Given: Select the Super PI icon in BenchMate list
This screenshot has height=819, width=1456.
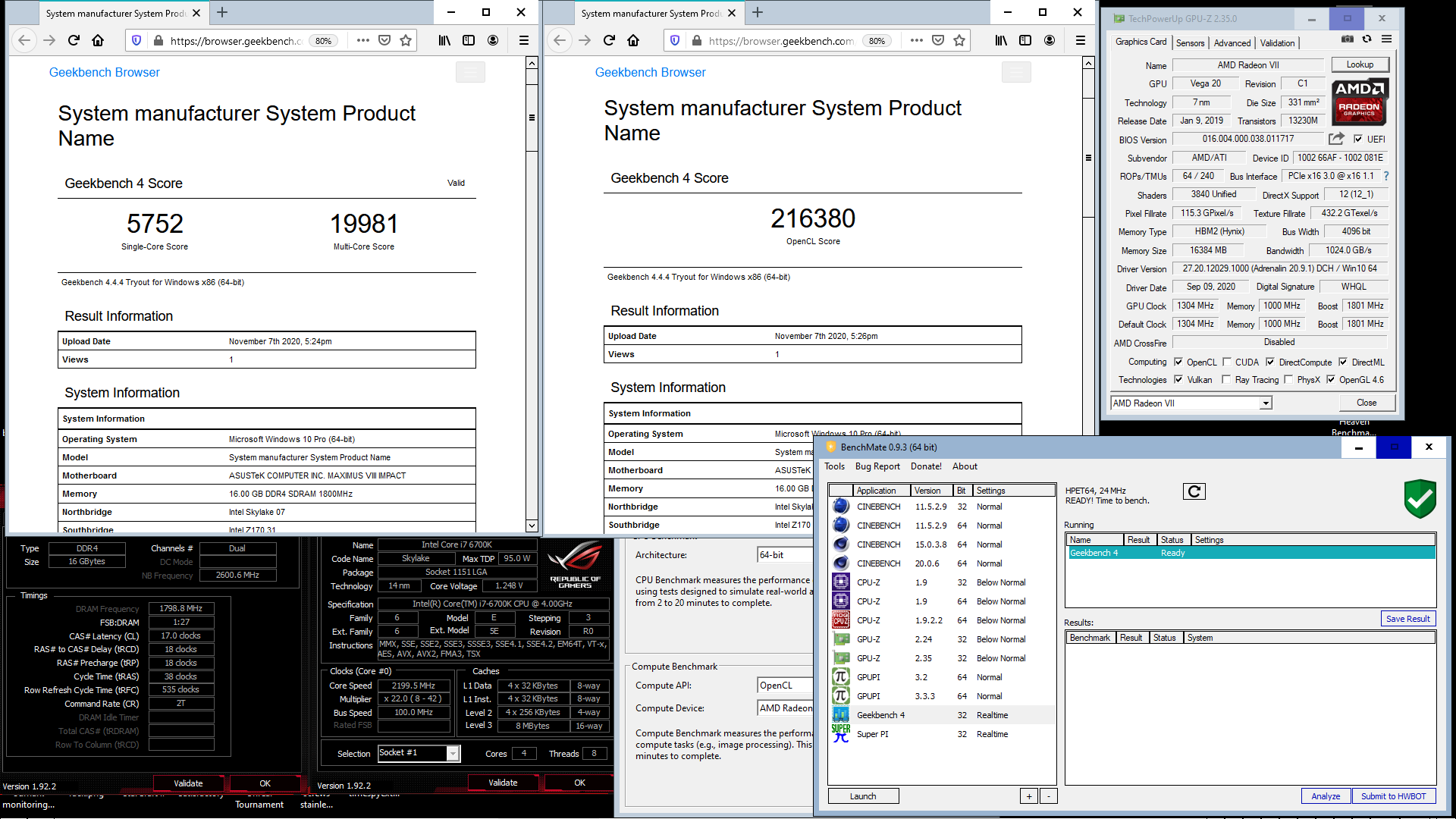Looking at the screenshot, I should [840, 733].
